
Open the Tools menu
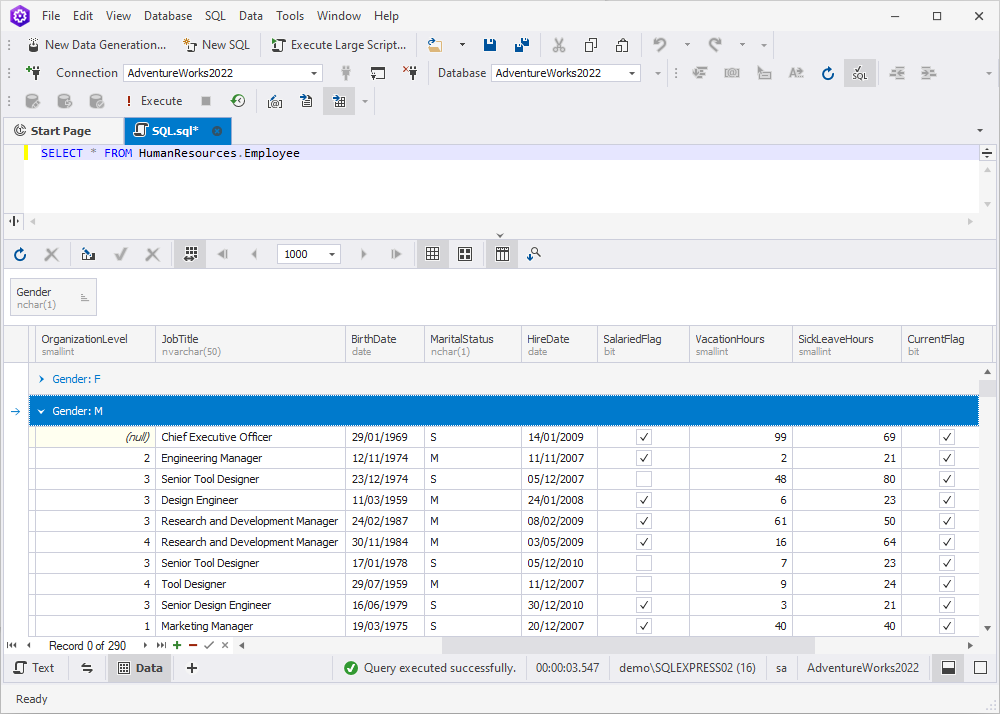[290, 16]
